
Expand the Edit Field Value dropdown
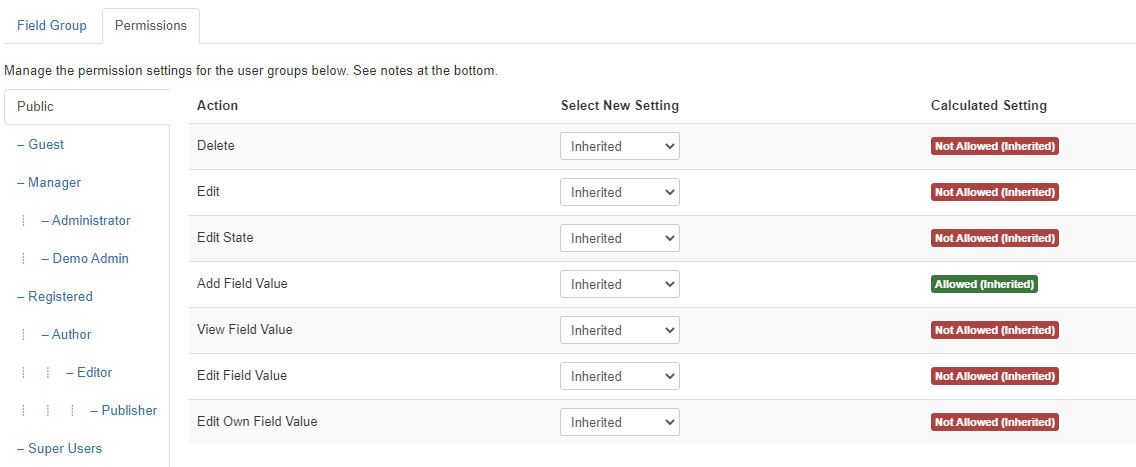pyautogui.click(x=620, y=376)
